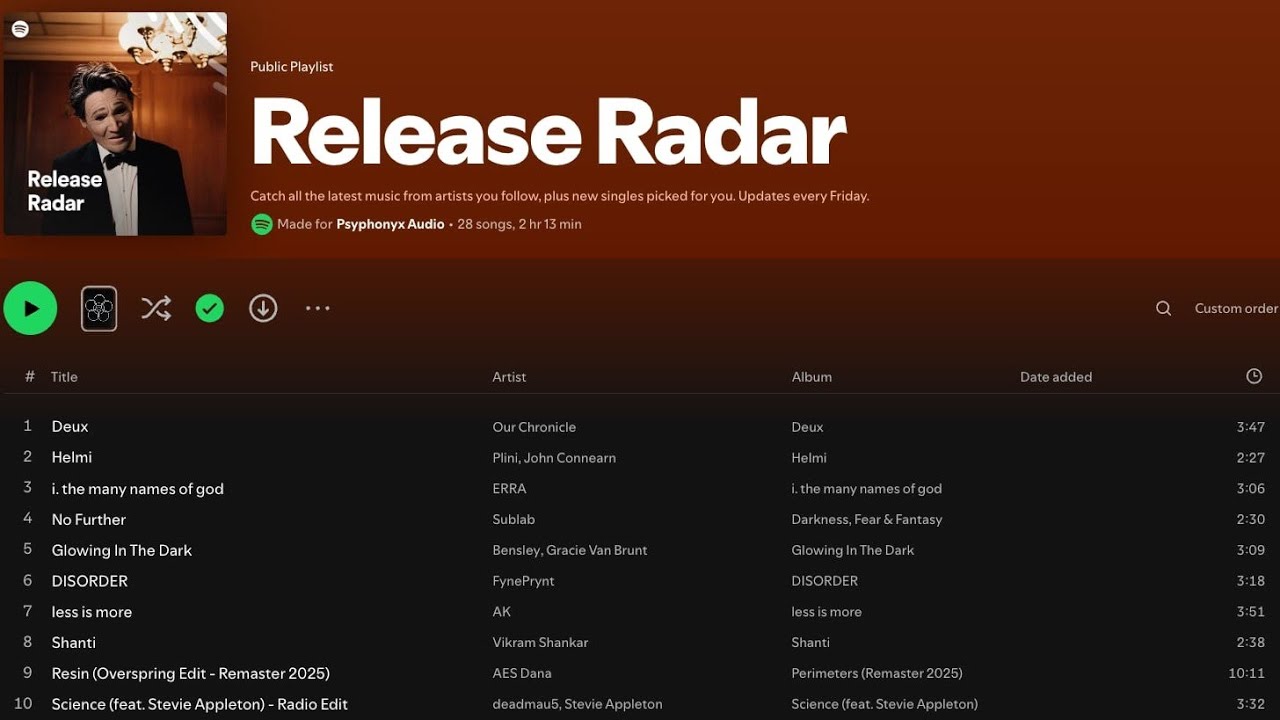Open artist Gracie Van Brunt
Image resolution: width=1280 pixels, height=720 pixels.
coord(598,550)
